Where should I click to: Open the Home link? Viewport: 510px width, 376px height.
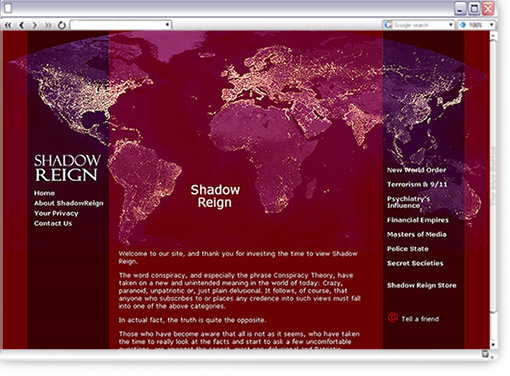(x=44, y=193)
